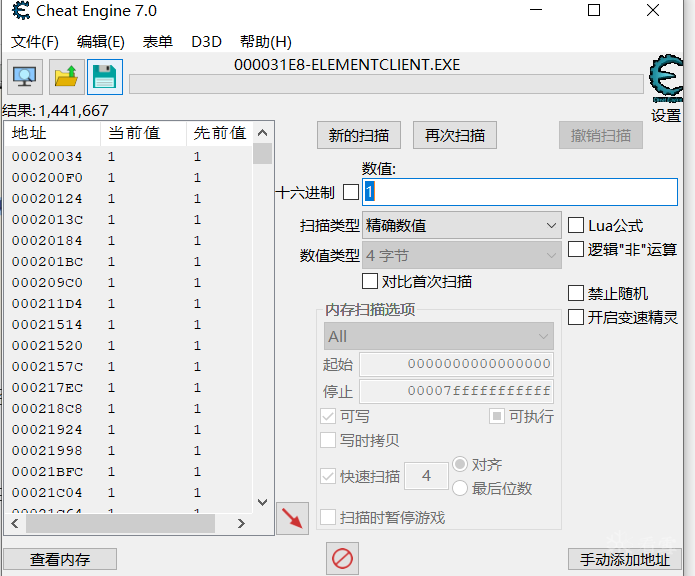This screenshot has height=576, width=695.
Task: Click the results list scroll up arrow
Action: point(262,132)
